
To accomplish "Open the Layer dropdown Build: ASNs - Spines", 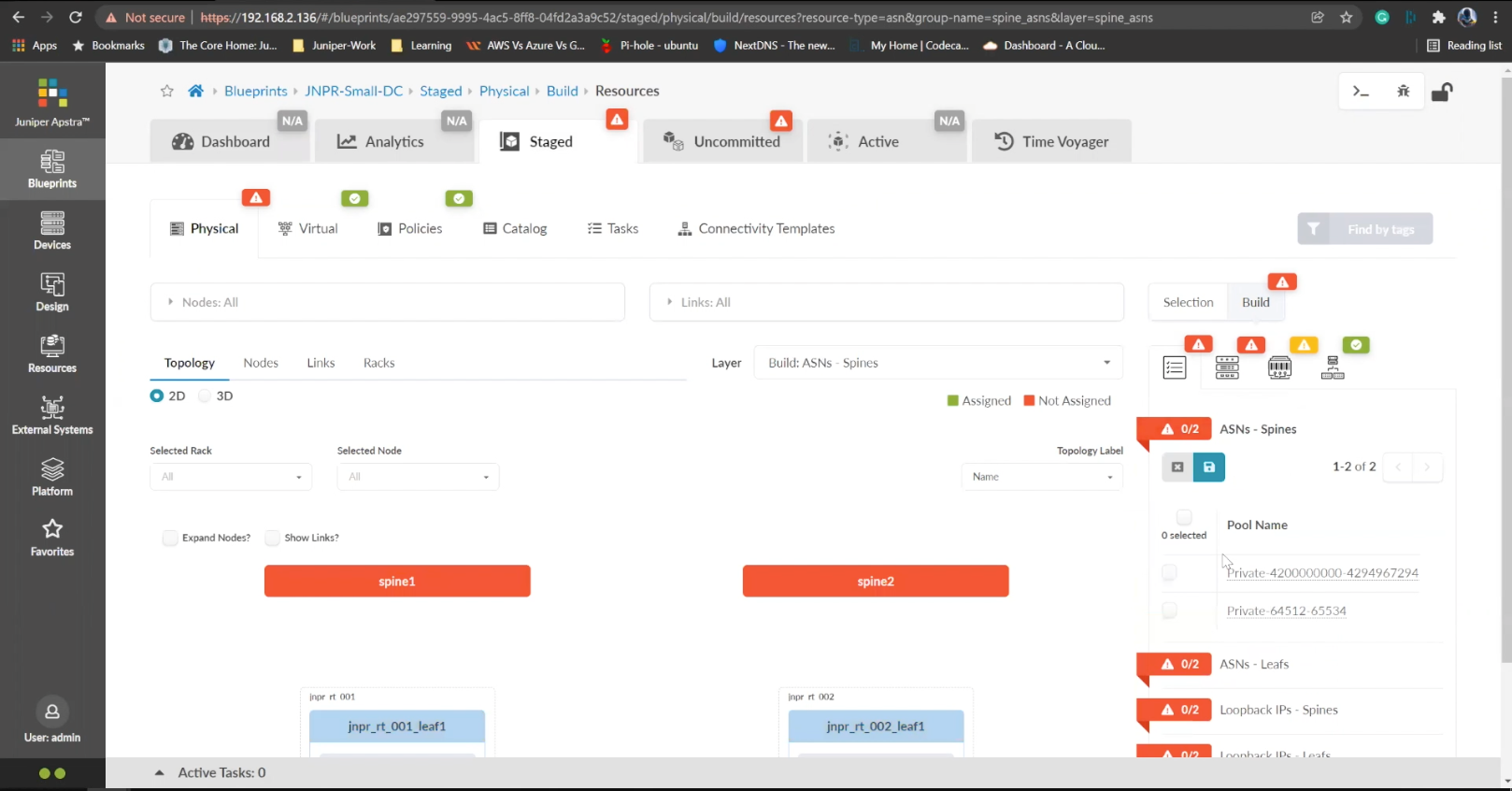I will (x=938, y=363).
